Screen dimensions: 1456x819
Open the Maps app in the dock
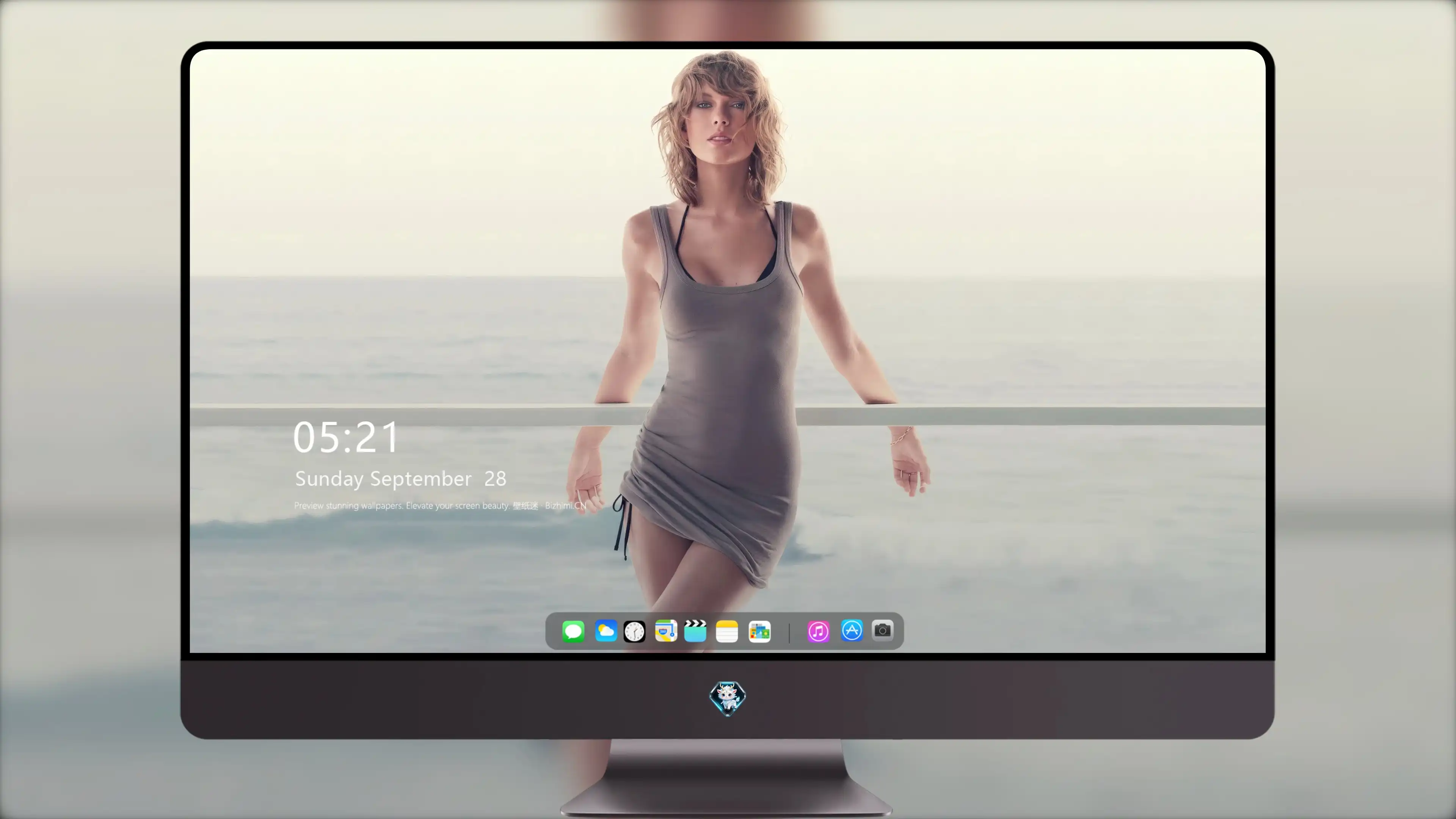click(x=666, y=631)
